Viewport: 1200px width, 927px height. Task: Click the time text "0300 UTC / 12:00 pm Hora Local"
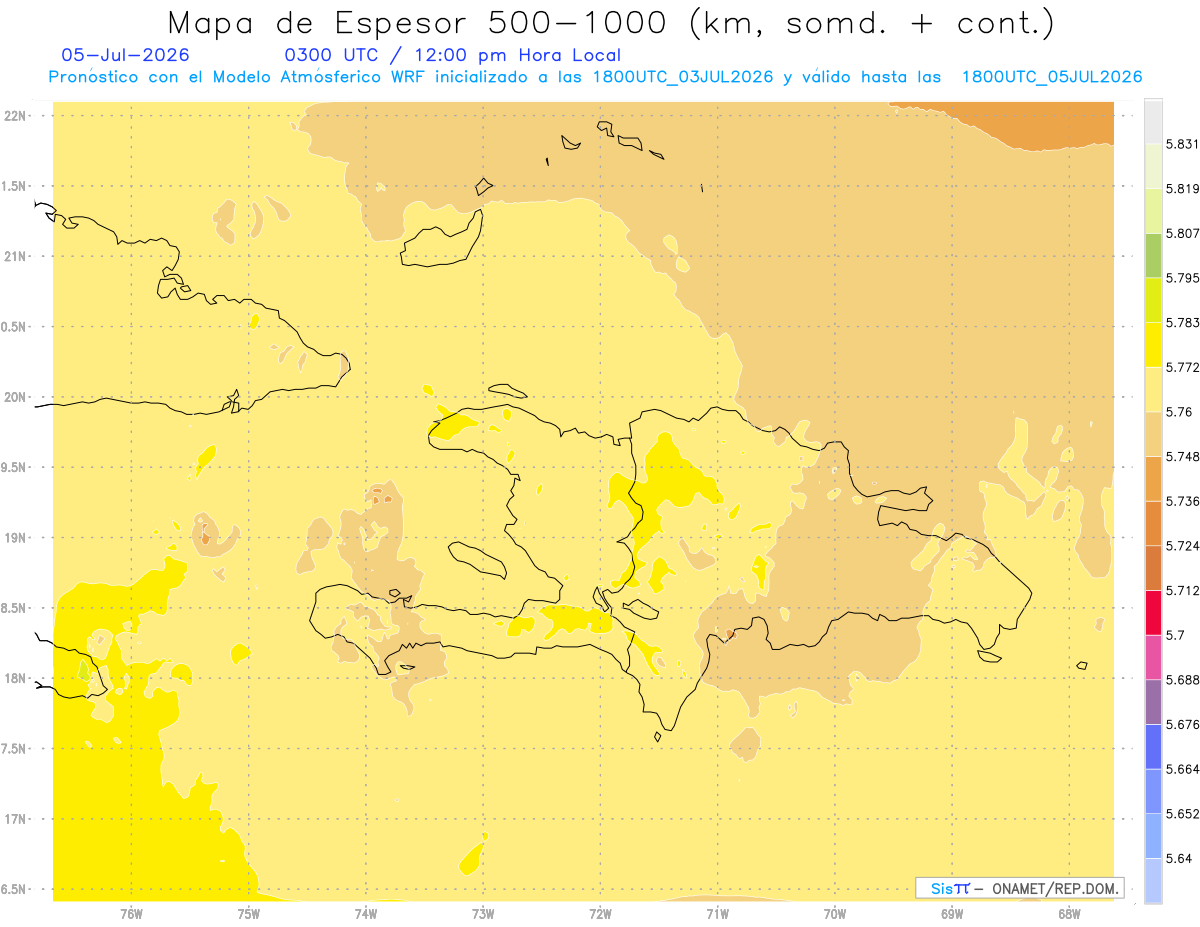(x=453, y=56)
